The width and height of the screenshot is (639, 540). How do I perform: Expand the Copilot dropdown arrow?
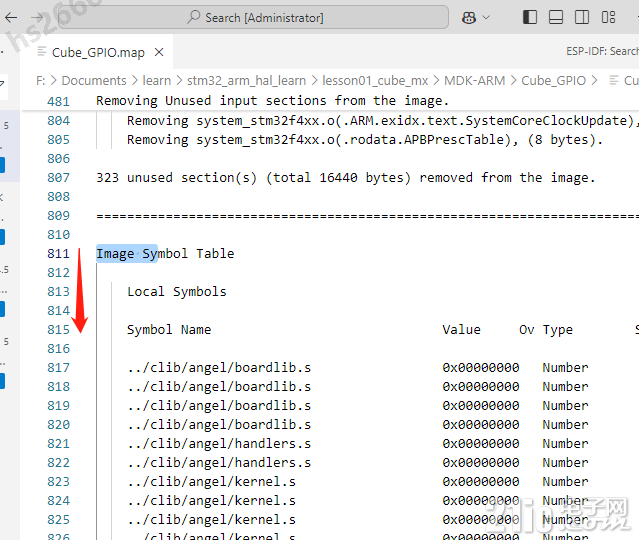click(x=486, y=18)
